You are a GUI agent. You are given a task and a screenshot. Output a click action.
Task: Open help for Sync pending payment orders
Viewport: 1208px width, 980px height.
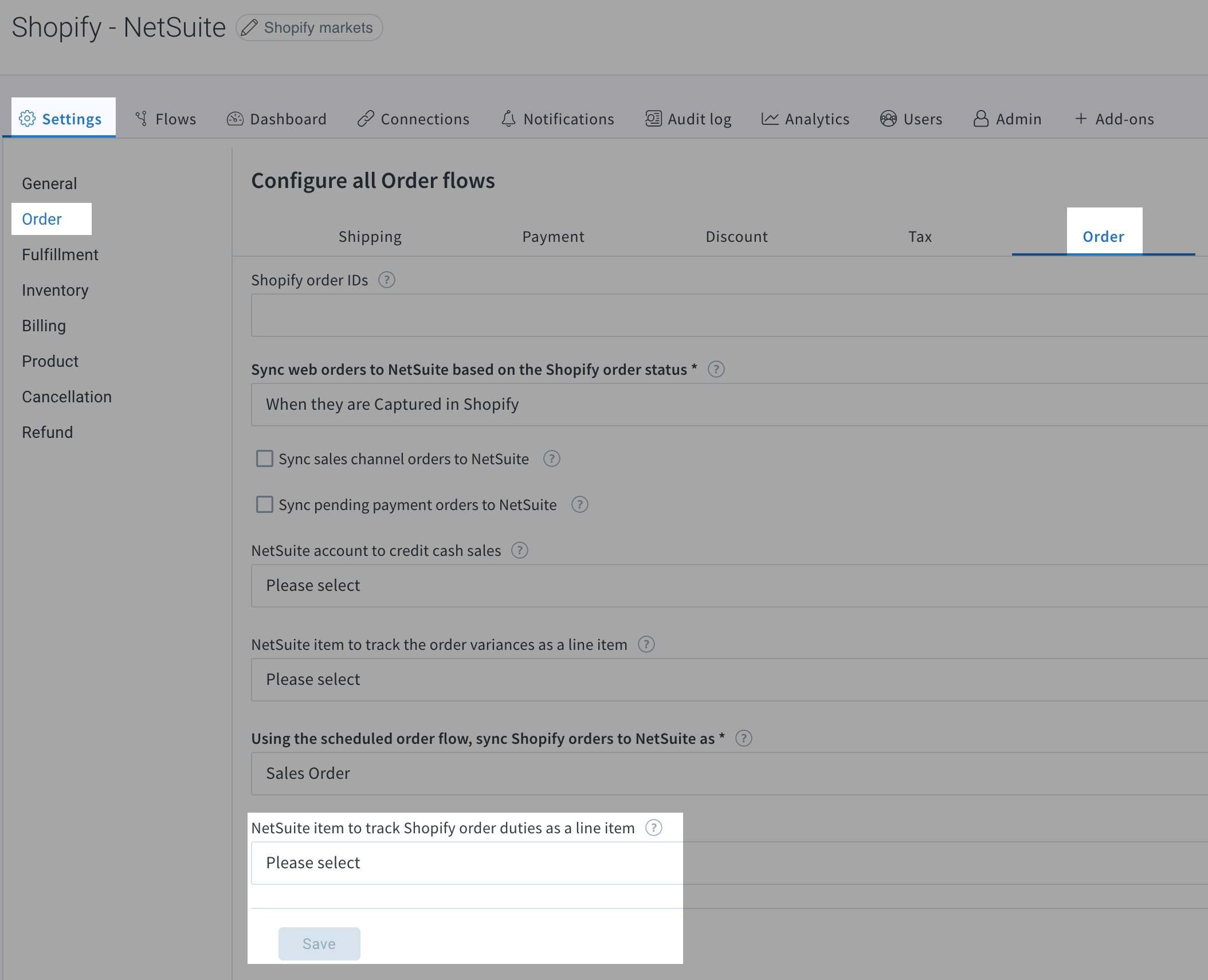pyautogui.click(x=580, y=504)
